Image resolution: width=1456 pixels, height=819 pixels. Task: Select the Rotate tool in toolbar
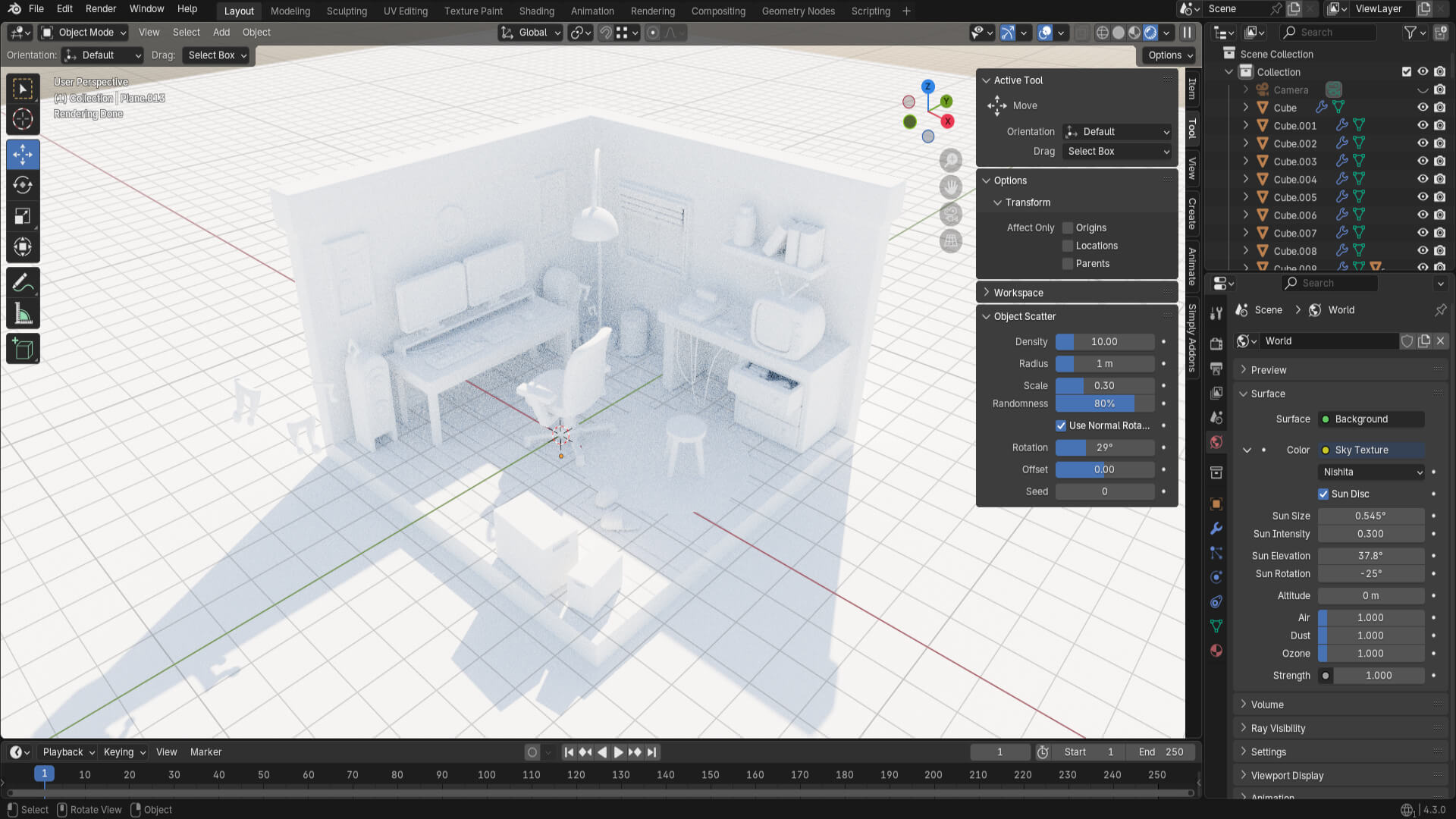23,185
